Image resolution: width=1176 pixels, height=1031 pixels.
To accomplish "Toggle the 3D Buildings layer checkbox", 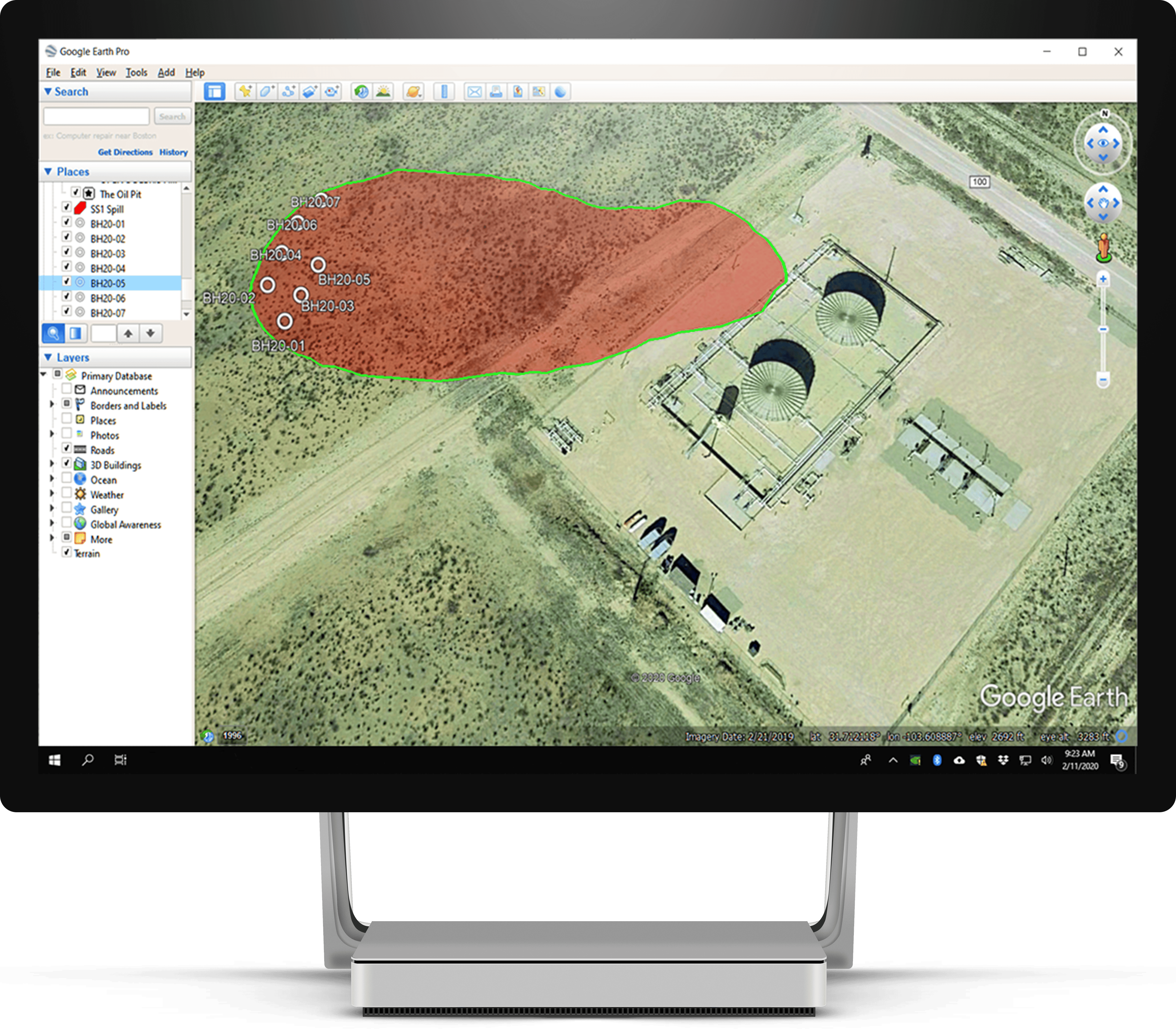I will (x=66, y=463).
